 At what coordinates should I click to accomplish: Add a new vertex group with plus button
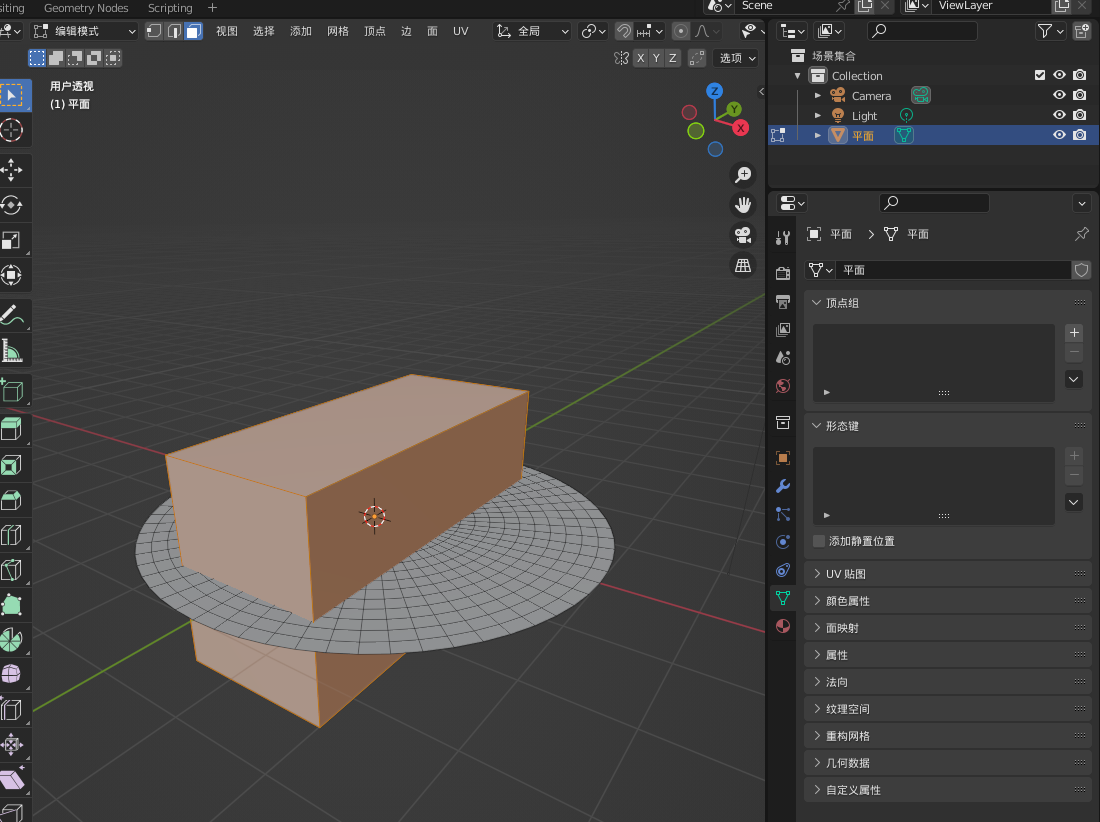[1074, 332]
